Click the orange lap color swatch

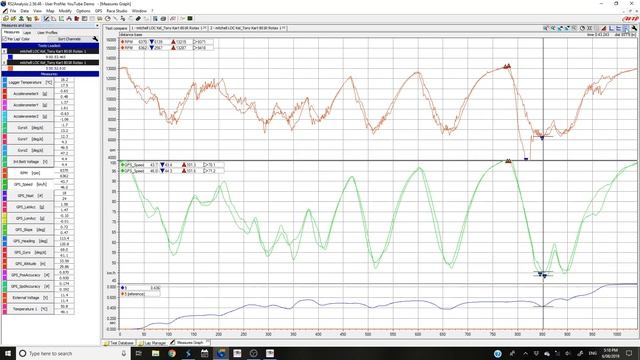coord(10,68)
